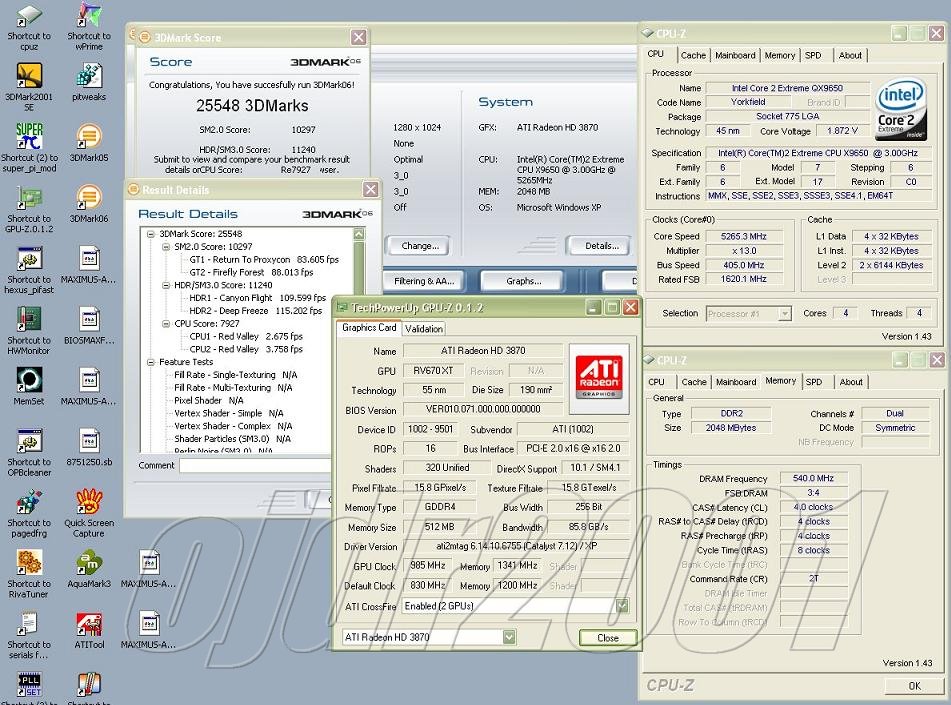Select the Graphics Card tab in GPU-Z
Screen dimensions: 951x705
[x=369, y=328]
